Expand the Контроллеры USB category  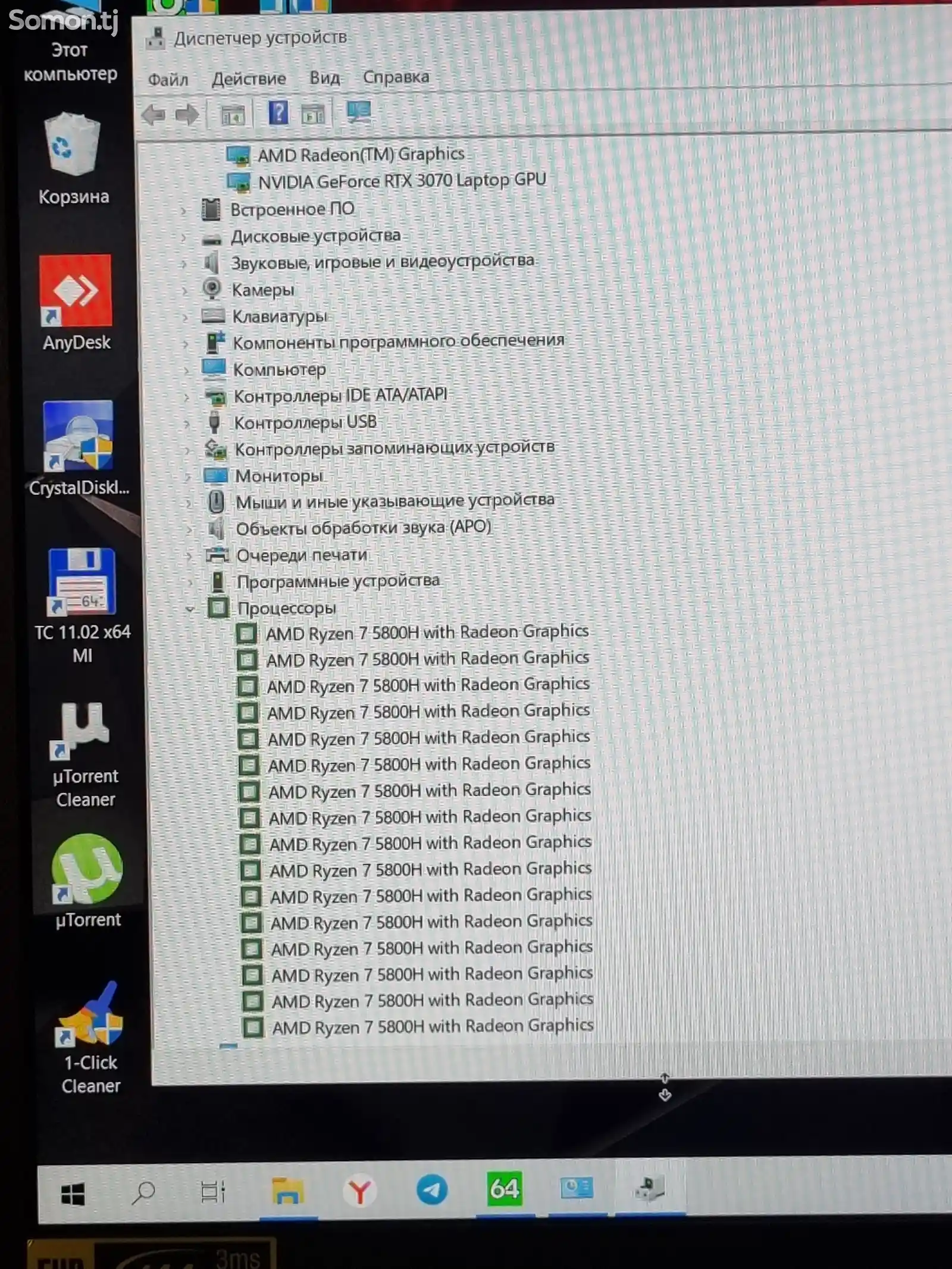(187, 424)
